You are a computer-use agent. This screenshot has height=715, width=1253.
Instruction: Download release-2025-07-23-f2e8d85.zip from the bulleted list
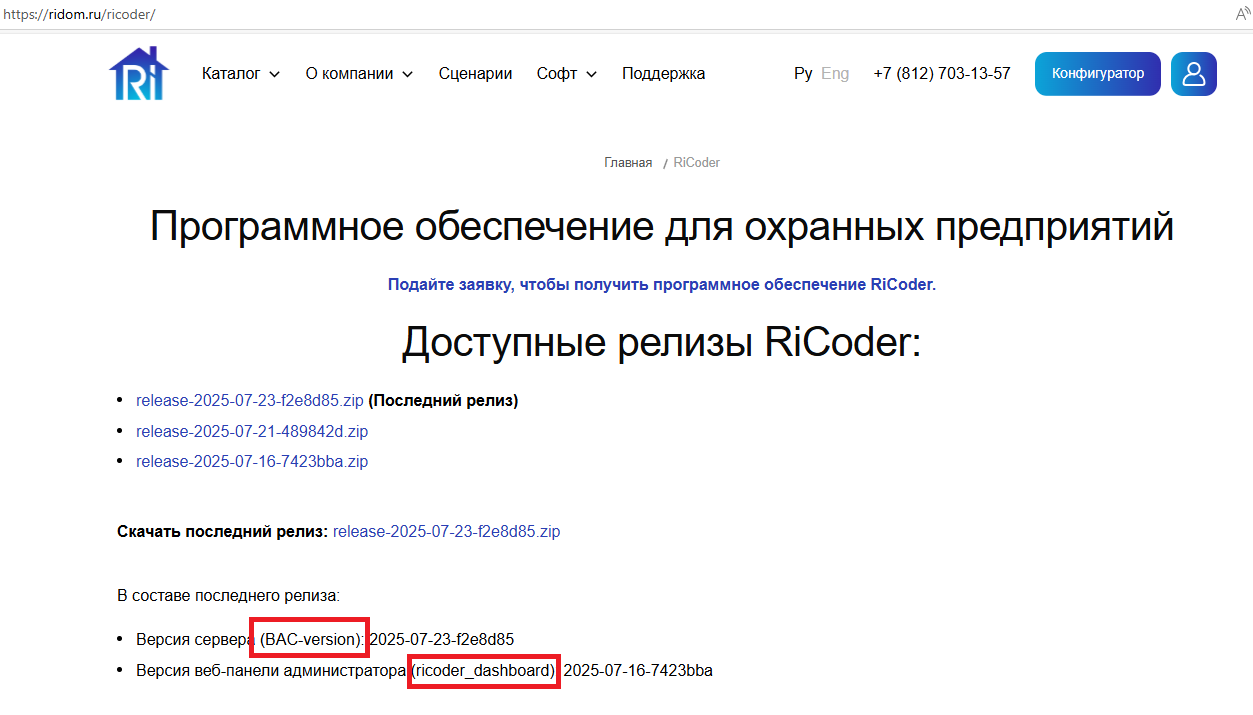pos(250,401)
